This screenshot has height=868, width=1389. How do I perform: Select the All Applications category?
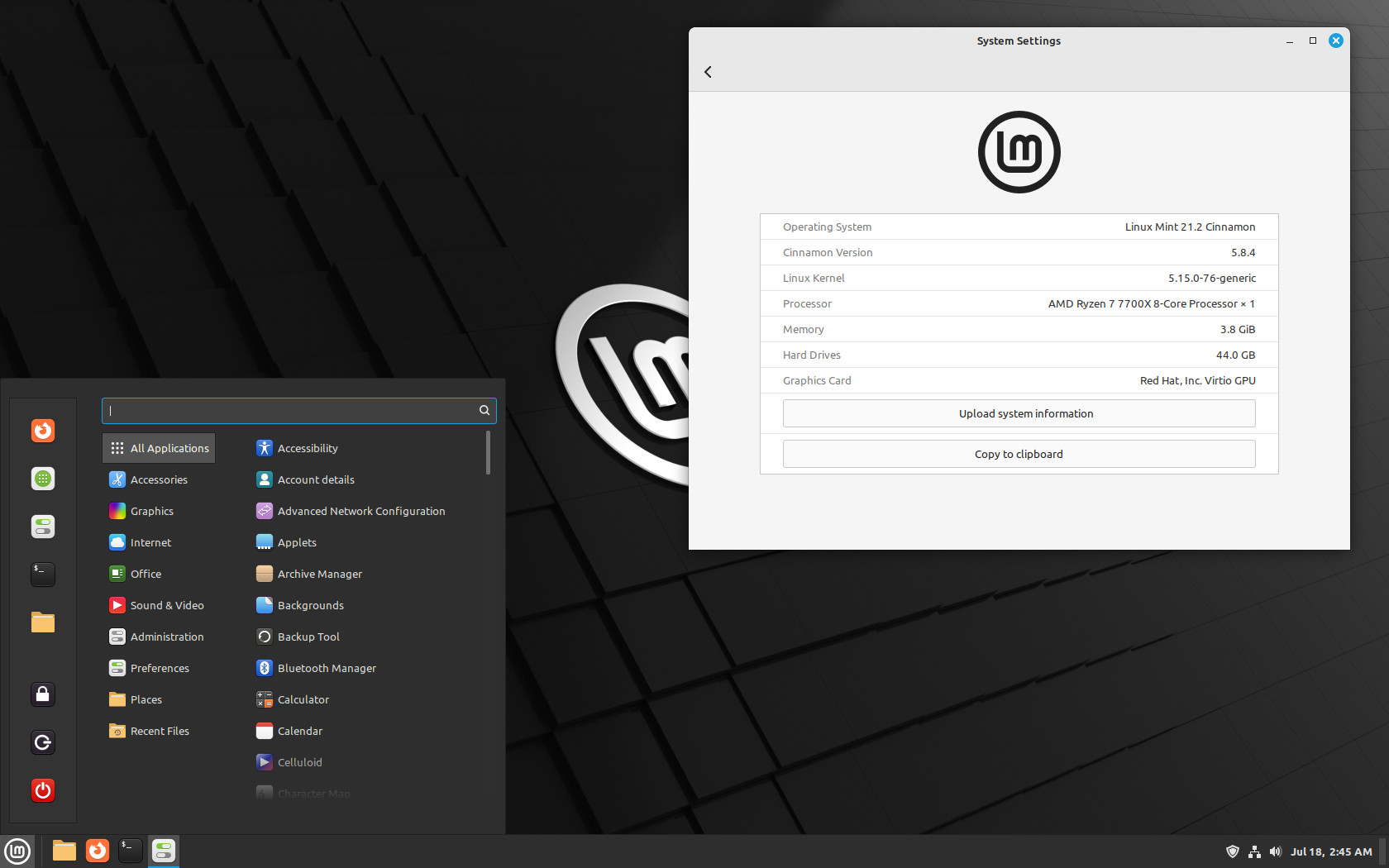(159, 448)
